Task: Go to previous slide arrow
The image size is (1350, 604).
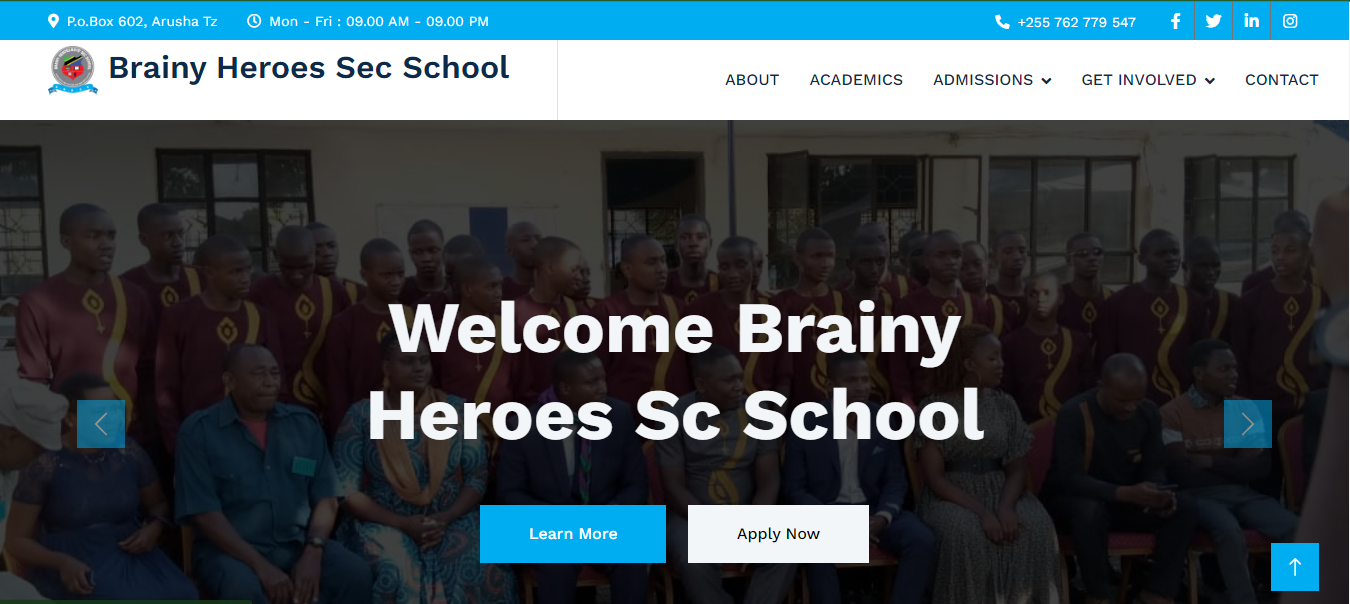Action: tap(101, 424)
